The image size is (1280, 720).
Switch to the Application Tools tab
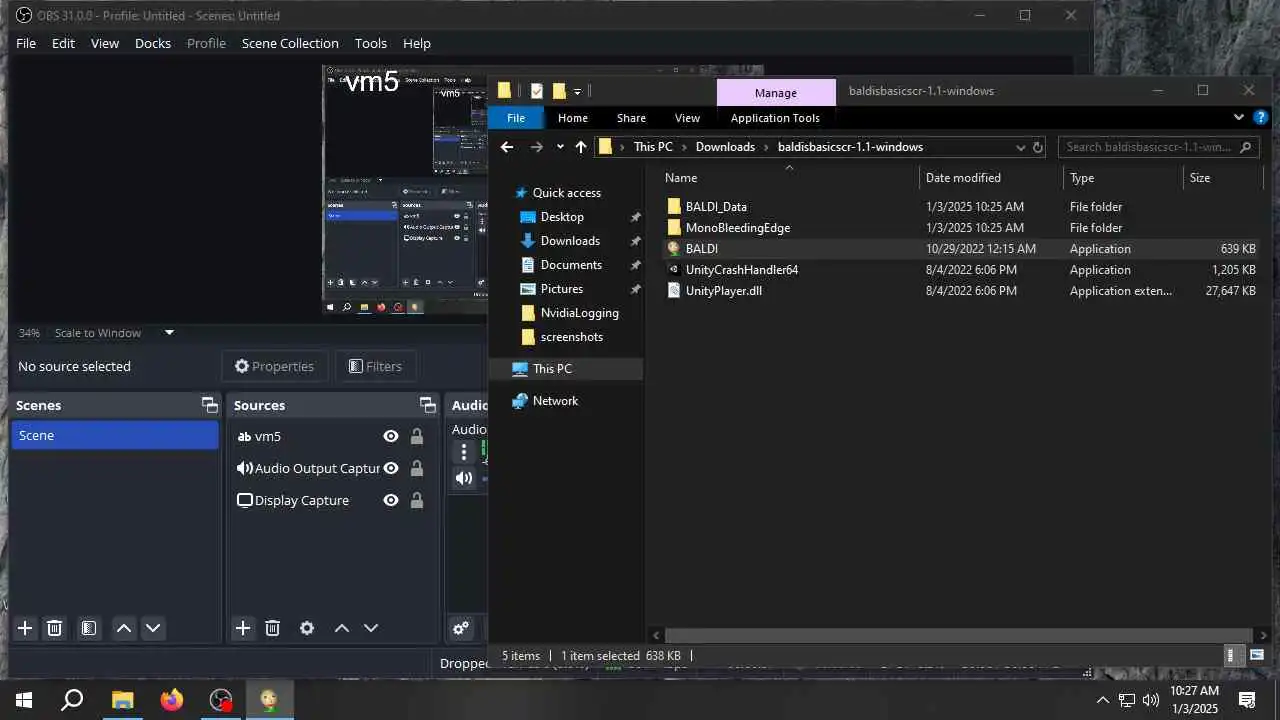(775, 118)
